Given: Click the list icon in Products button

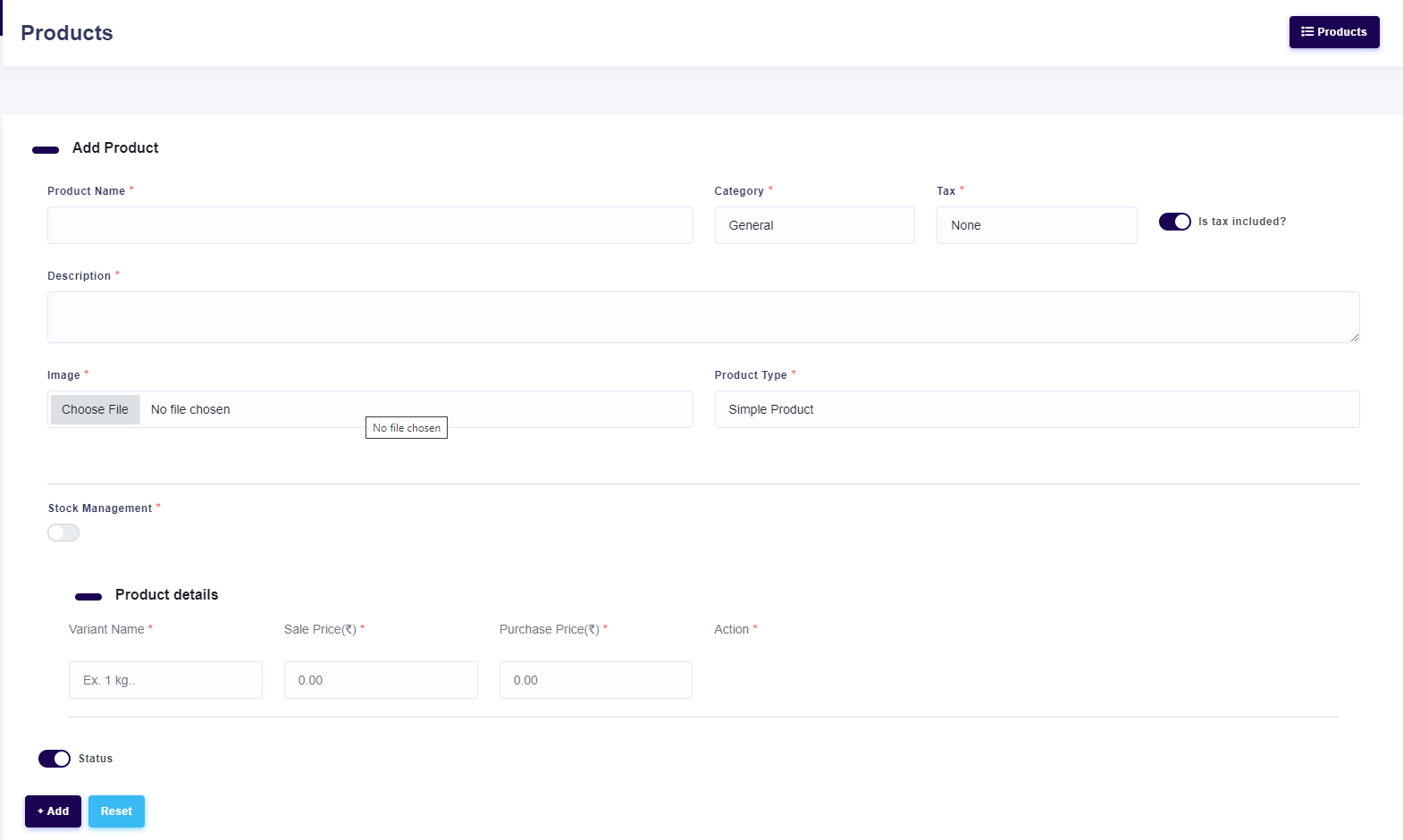Looking at the screenshot, I should click(x=1307, y=32).
